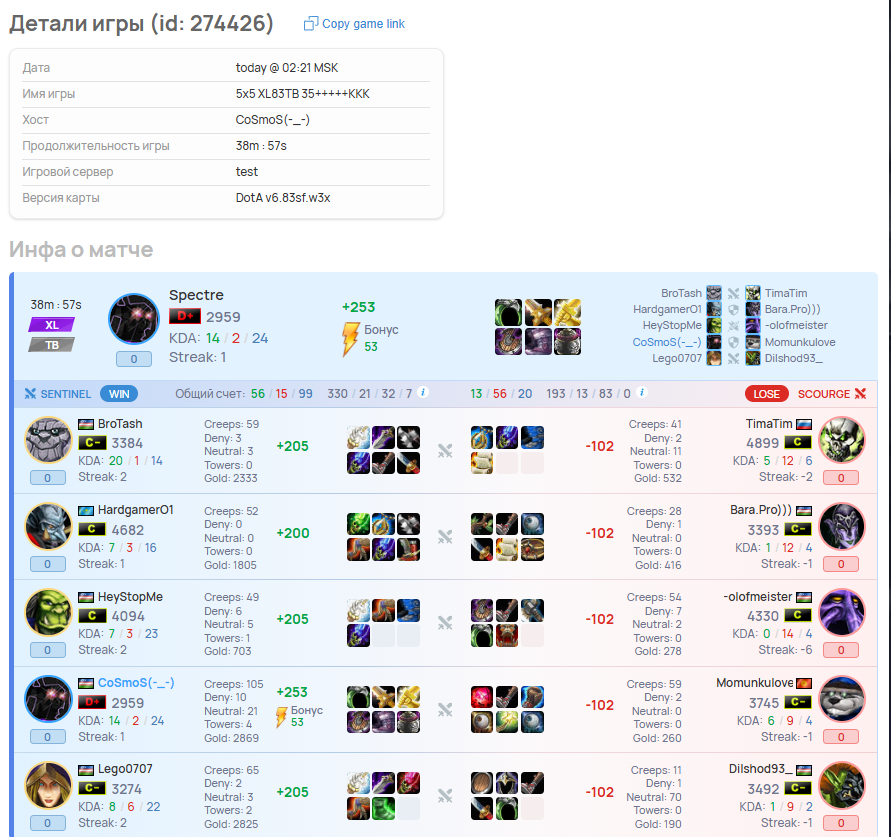Image resolution: width=891 pixels, height=837 pixels.
Task: Click TimaTim's C rank badge
Action: [x=798, y=442]
